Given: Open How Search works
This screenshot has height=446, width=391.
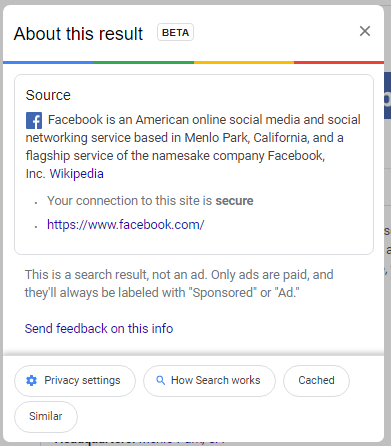Looking at the screenshot, I should click(209, 381).
